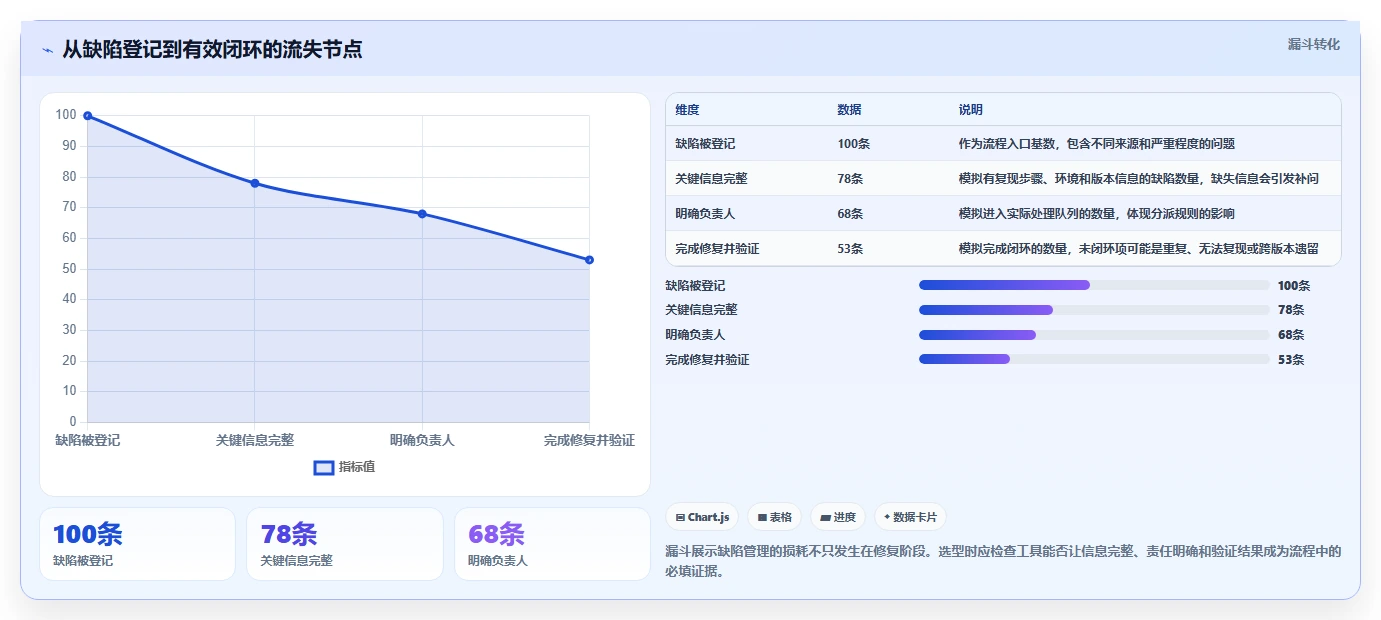This screenshot has height=620, width=1381.
Task: Select the chart data point at 明确负责人
Action: [x=422, y=214]
